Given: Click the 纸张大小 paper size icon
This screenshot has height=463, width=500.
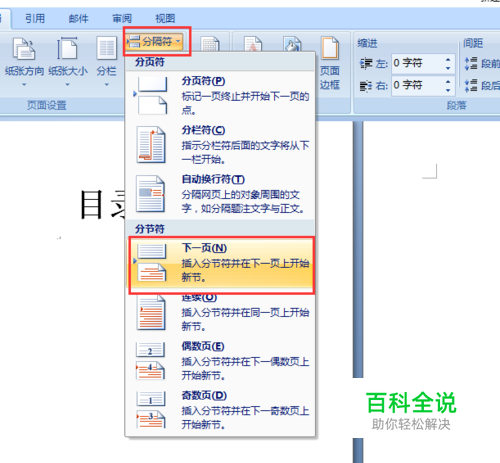Looking at the screenshot, I should point(67,49).
